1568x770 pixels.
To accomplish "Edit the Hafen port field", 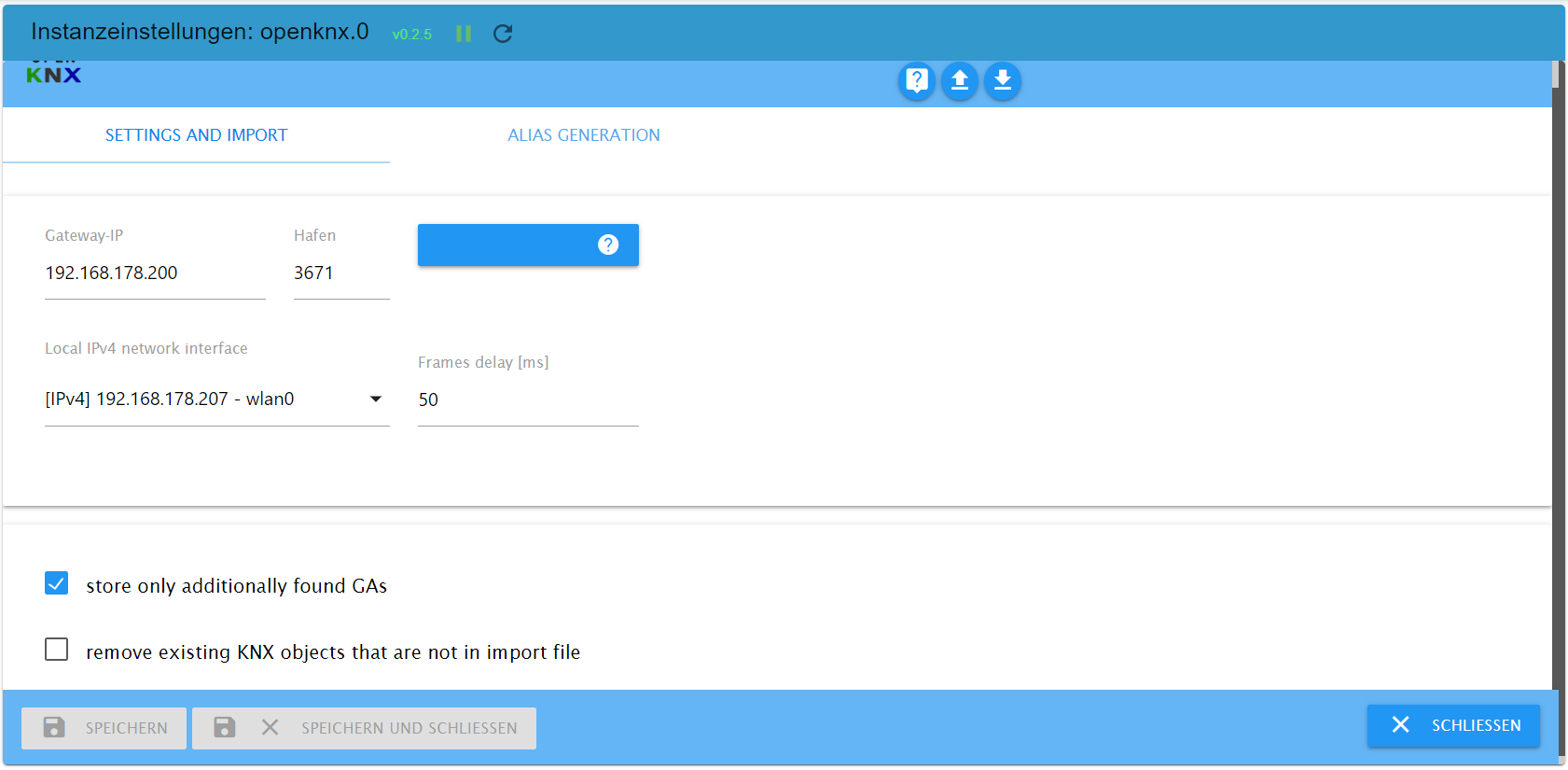I will pos(341,273).
